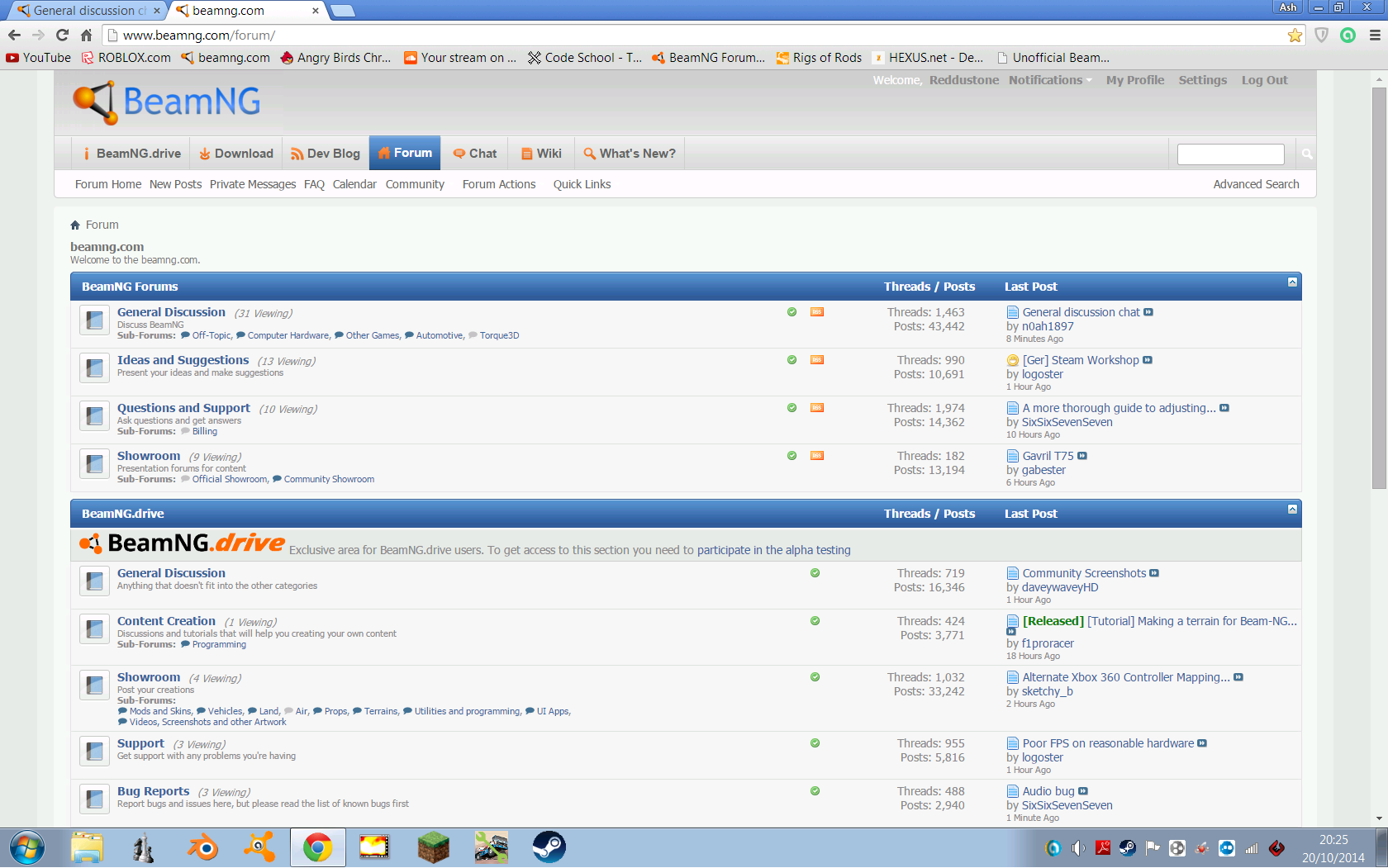This screenshot has height=868, width=1388.
Task: Bookmark this page with the star icon
Action: pyautogui.click(x=1295, y=35)
